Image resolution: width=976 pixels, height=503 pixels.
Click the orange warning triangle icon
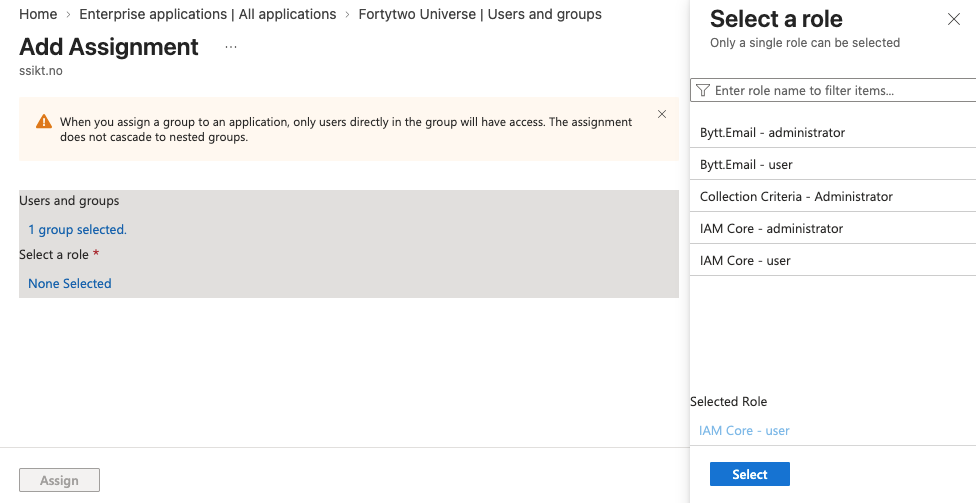(x=44, y=121)
